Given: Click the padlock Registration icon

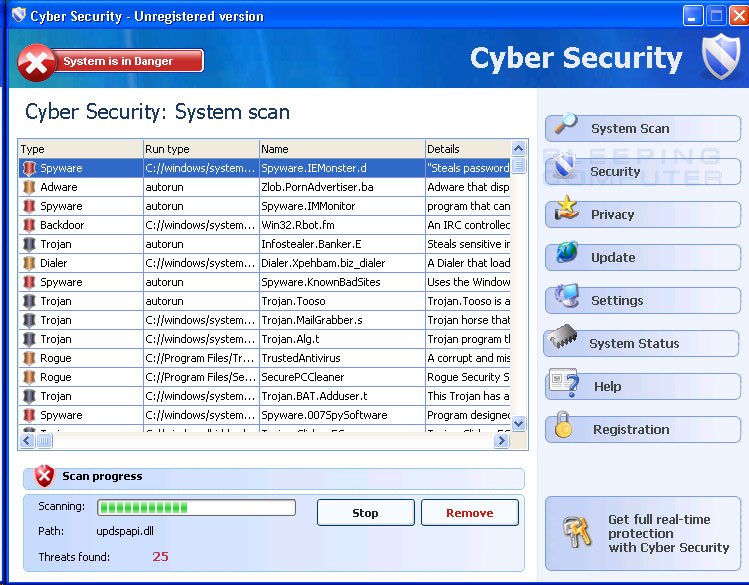Looking at the screenshot, I should 564,427.
